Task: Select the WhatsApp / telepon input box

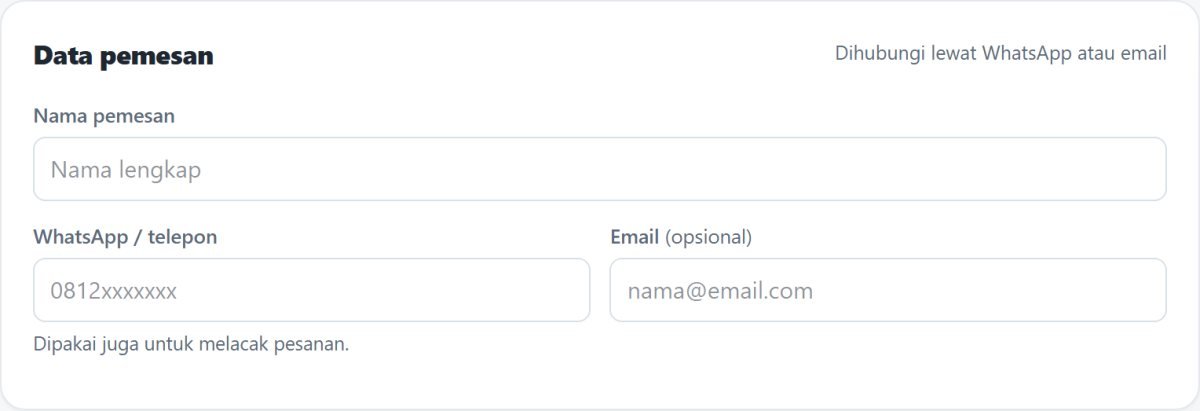Action: point(312,290)
